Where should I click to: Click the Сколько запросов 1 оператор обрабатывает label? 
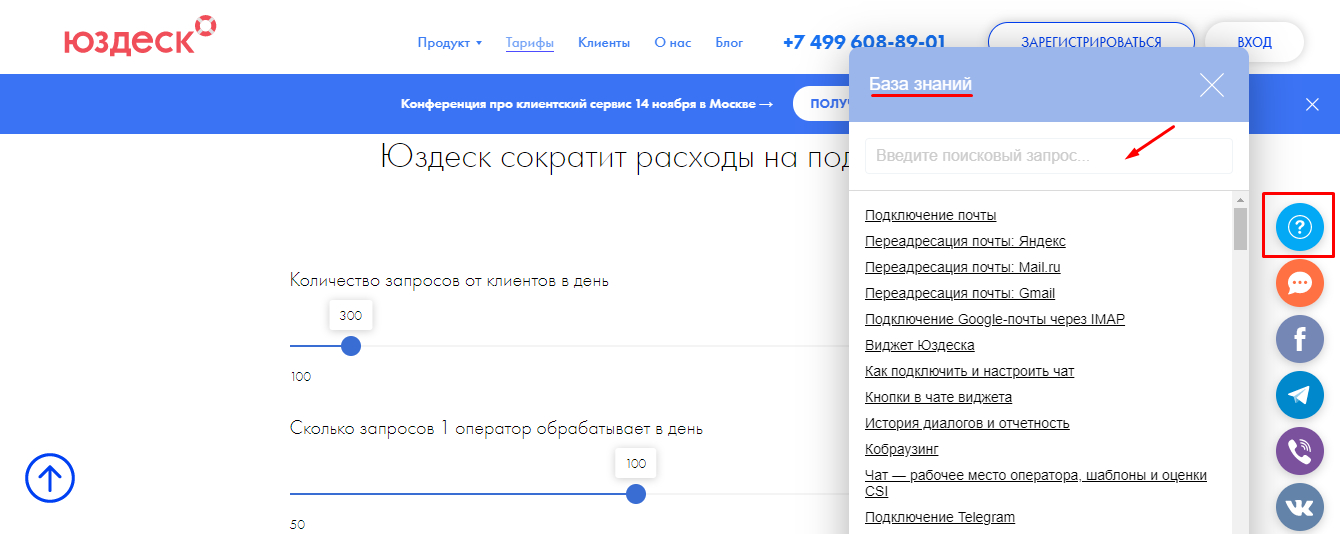[x=496, y=428]
